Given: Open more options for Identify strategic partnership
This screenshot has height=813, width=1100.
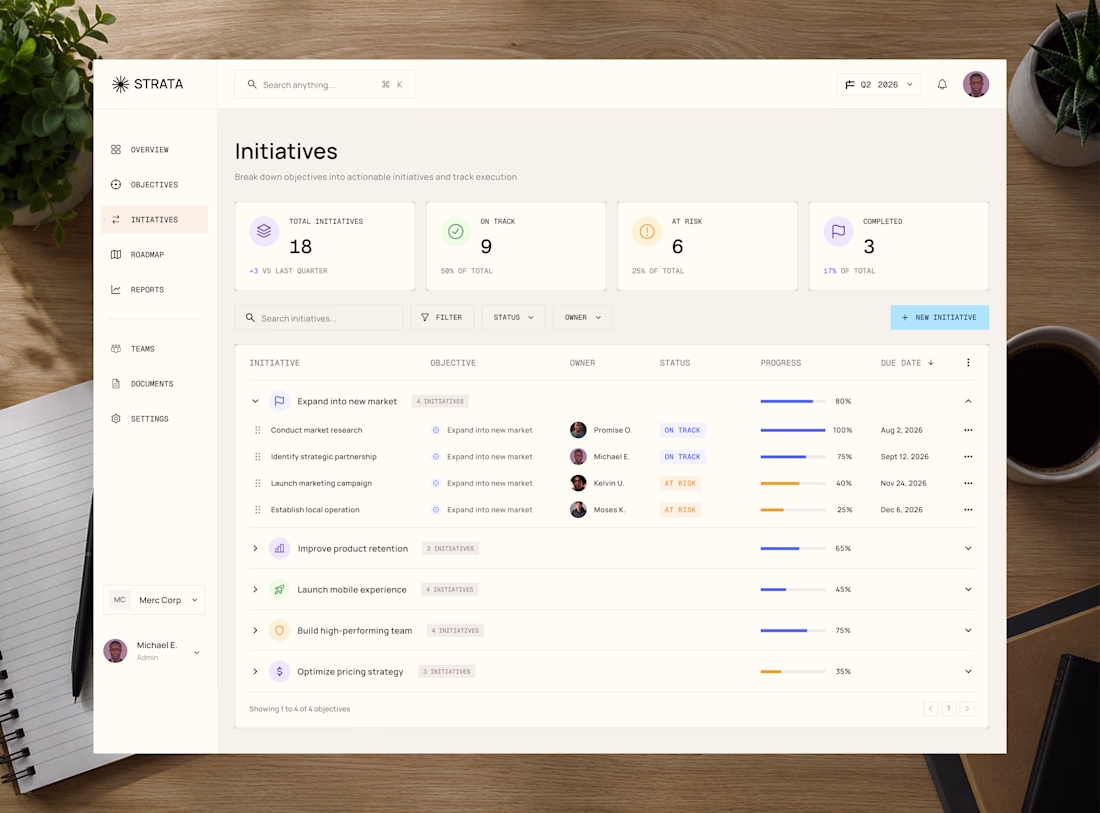Looking at the screenshot, I should pyautogui.click(x=968, y=457).
